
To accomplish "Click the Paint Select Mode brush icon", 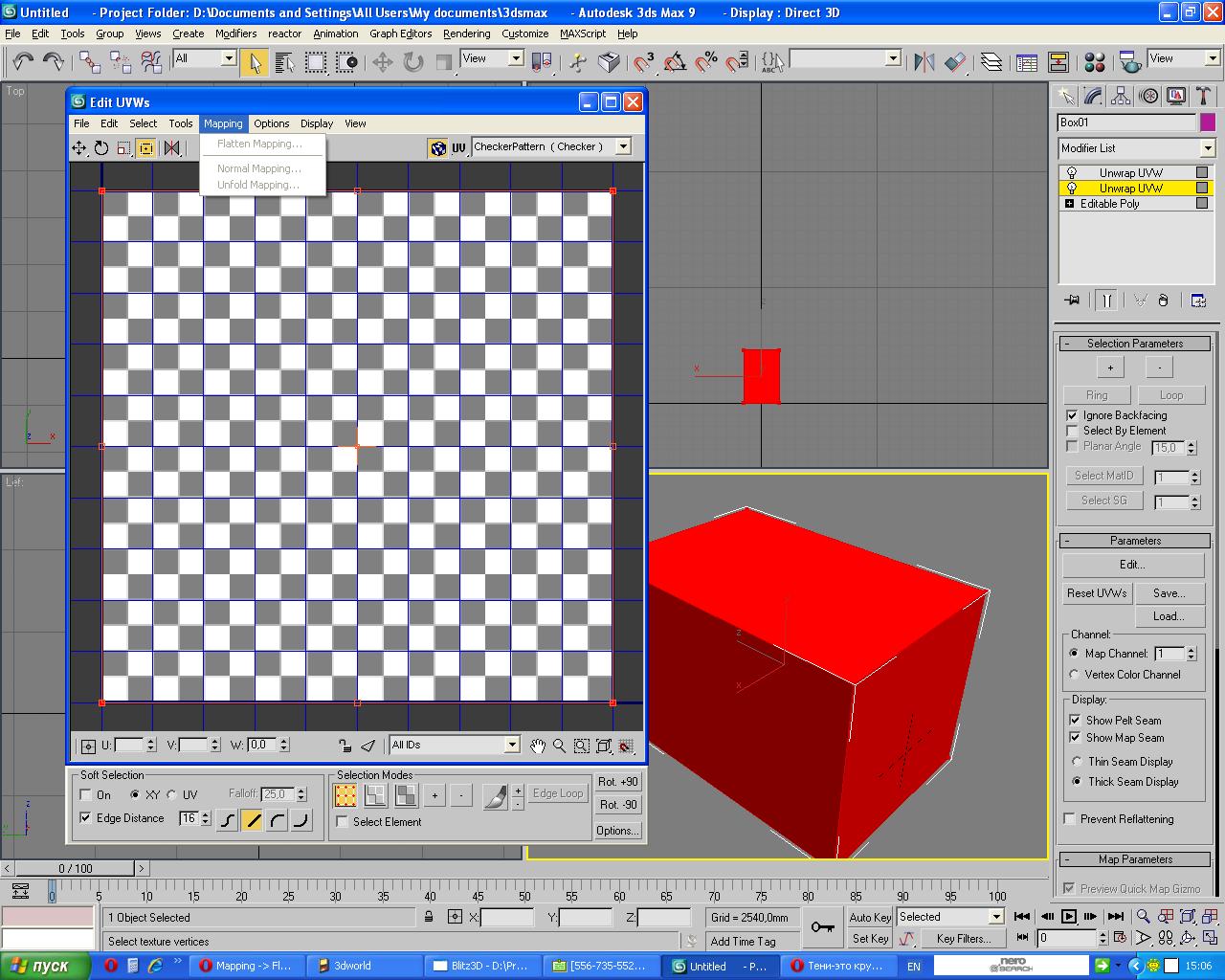I will coord(494,795).
